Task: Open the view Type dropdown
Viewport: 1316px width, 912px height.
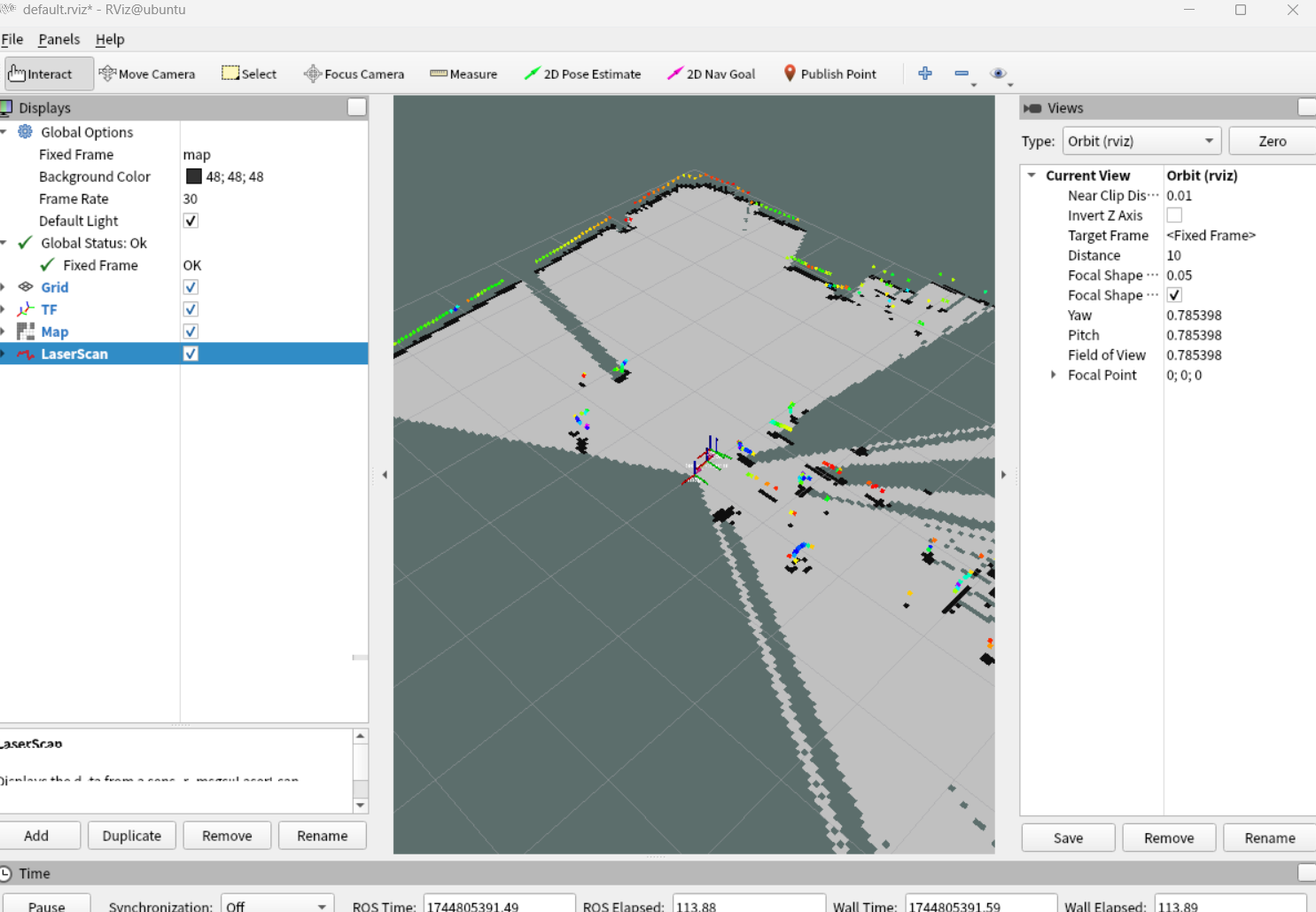Action: pos(1141,141)
